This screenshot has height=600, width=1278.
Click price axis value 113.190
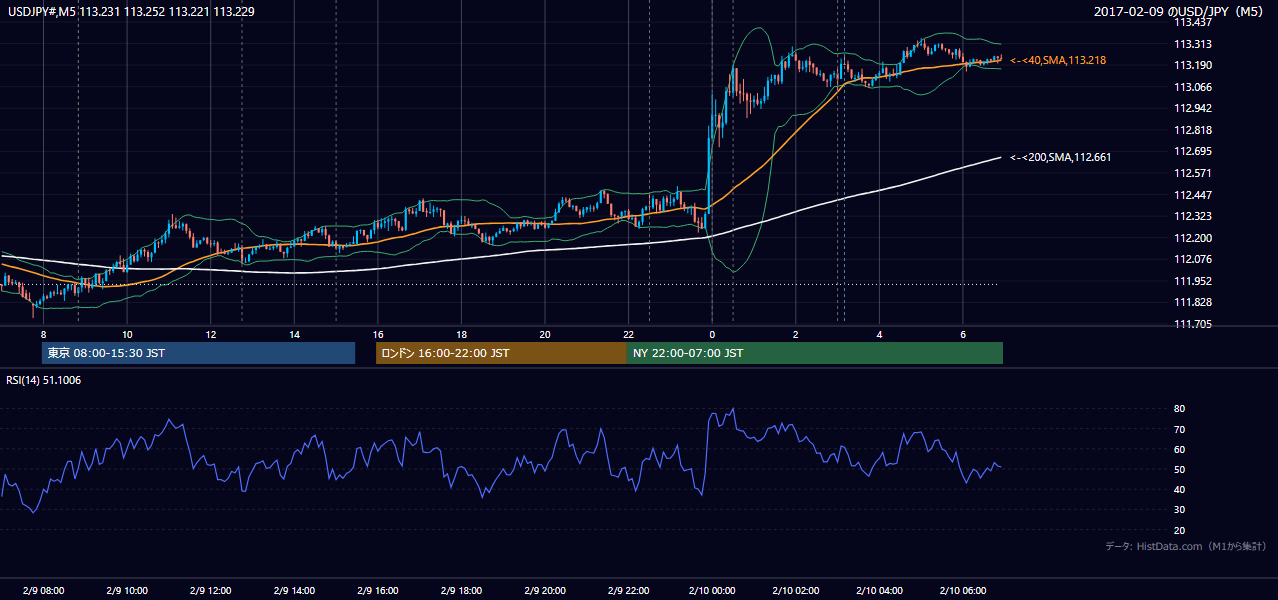pos(1192,66)
